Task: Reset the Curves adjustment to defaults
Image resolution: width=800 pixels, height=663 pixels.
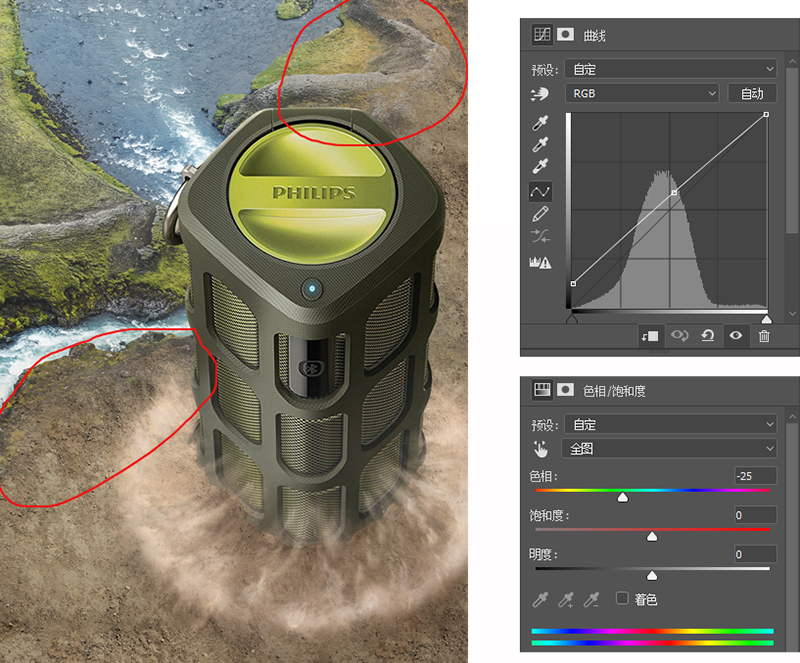Action: (x=708, y=336)
